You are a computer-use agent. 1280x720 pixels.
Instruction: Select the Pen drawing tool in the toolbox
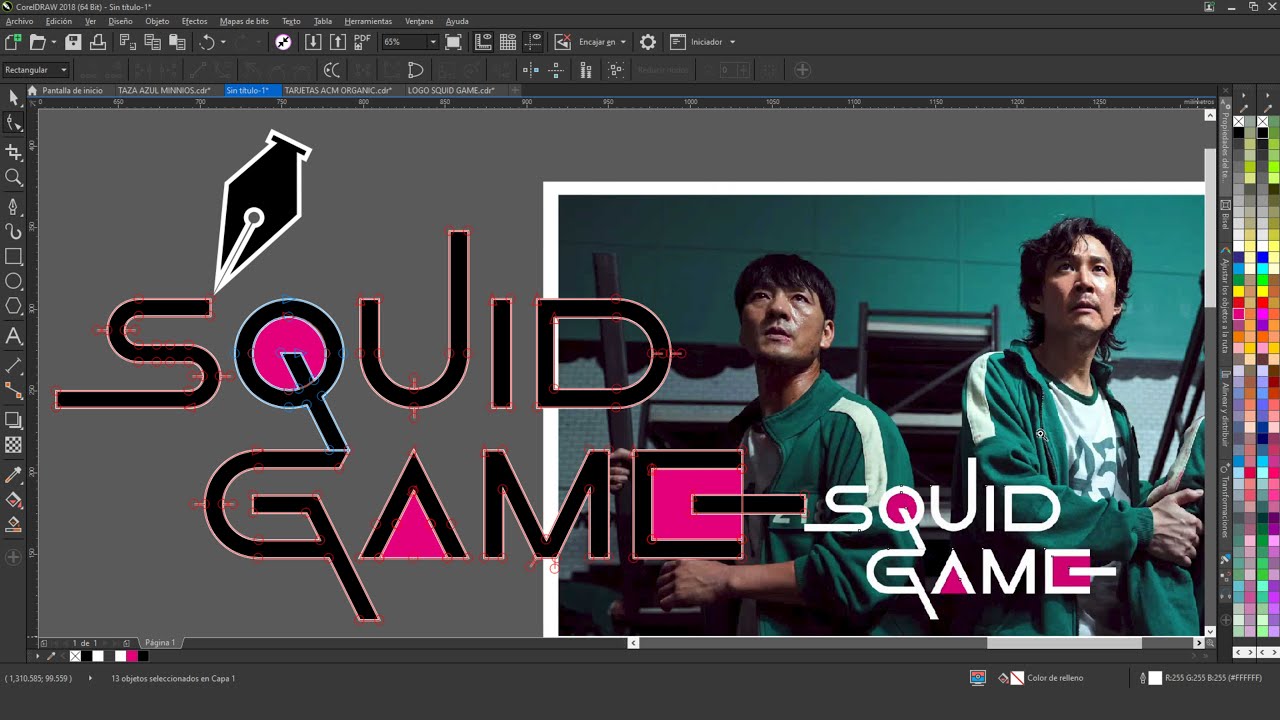(x=13, y=206)
